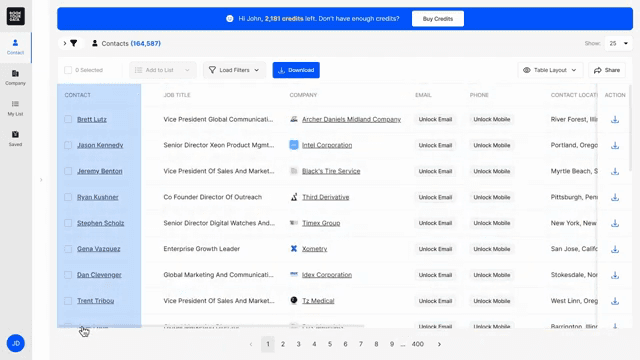Expand the filter panel chevron
Image resolution: width=640 pixels, height=360 pixels.
(x=64, y=43)
